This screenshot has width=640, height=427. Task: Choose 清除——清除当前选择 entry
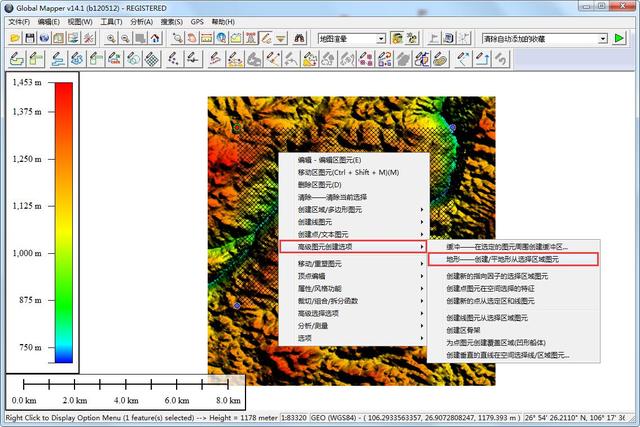[x=353, y=197]
